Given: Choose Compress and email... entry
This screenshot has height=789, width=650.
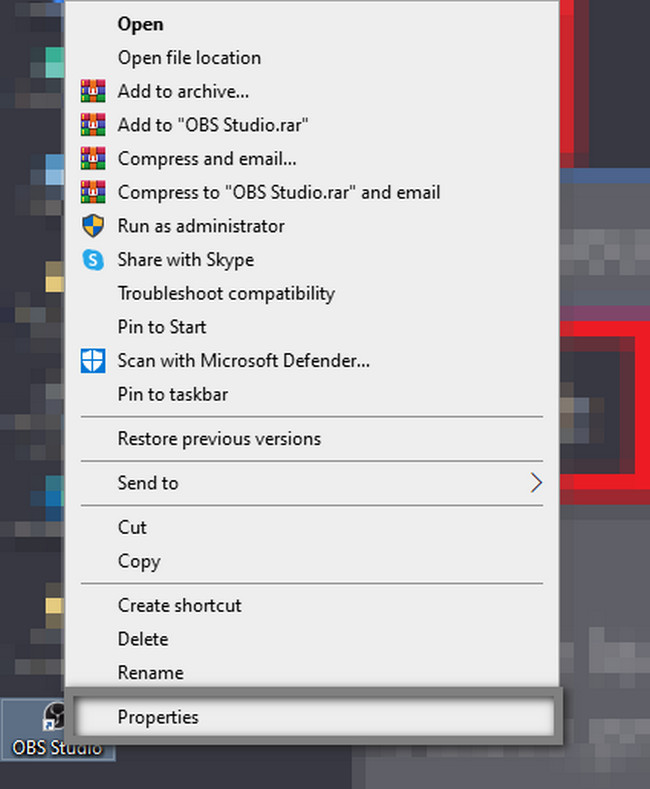Looking at the screenshot, I should [312, 159].
